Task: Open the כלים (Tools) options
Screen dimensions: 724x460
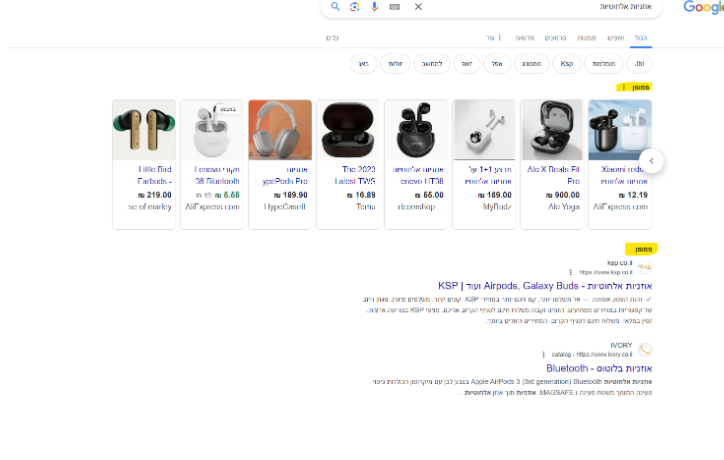Action: [332, 38]
